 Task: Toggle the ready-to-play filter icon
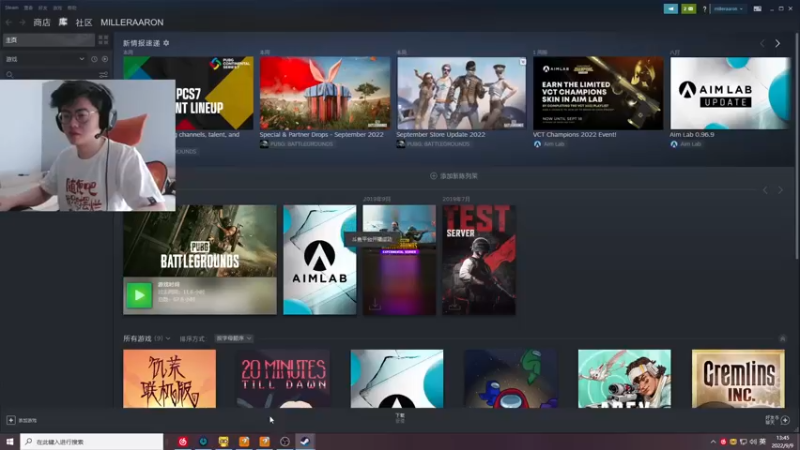(105, 59)
